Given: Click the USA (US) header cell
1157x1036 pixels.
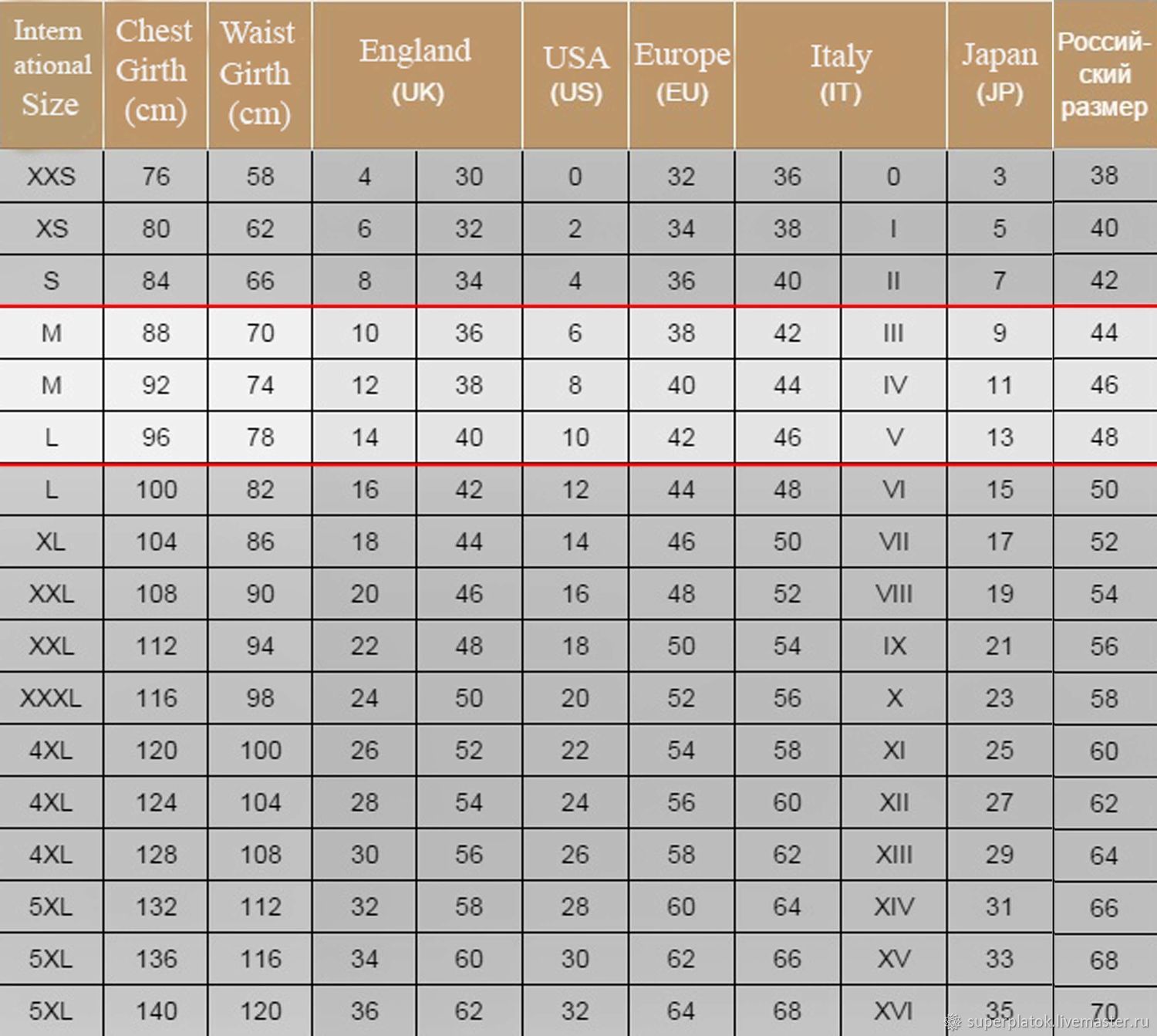Looking at the screenshot, I should click(575, 74).
